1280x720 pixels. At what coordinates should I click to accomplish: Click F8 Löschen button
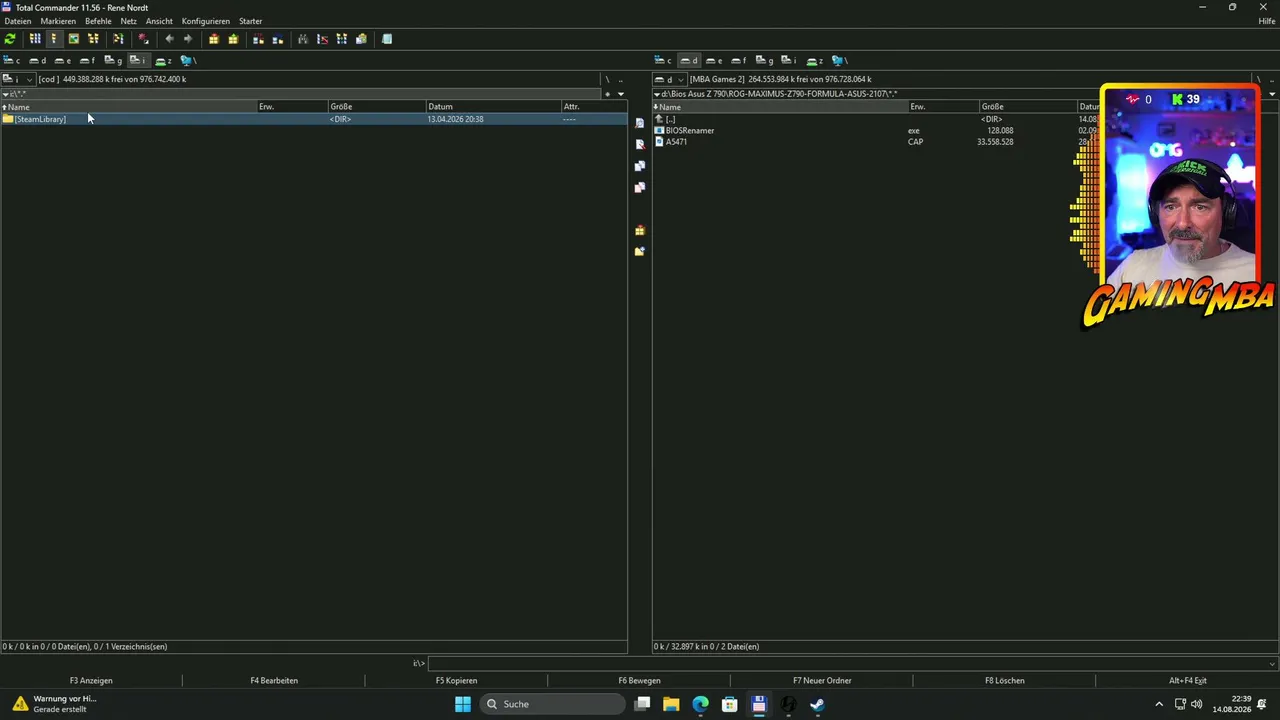1004,680
